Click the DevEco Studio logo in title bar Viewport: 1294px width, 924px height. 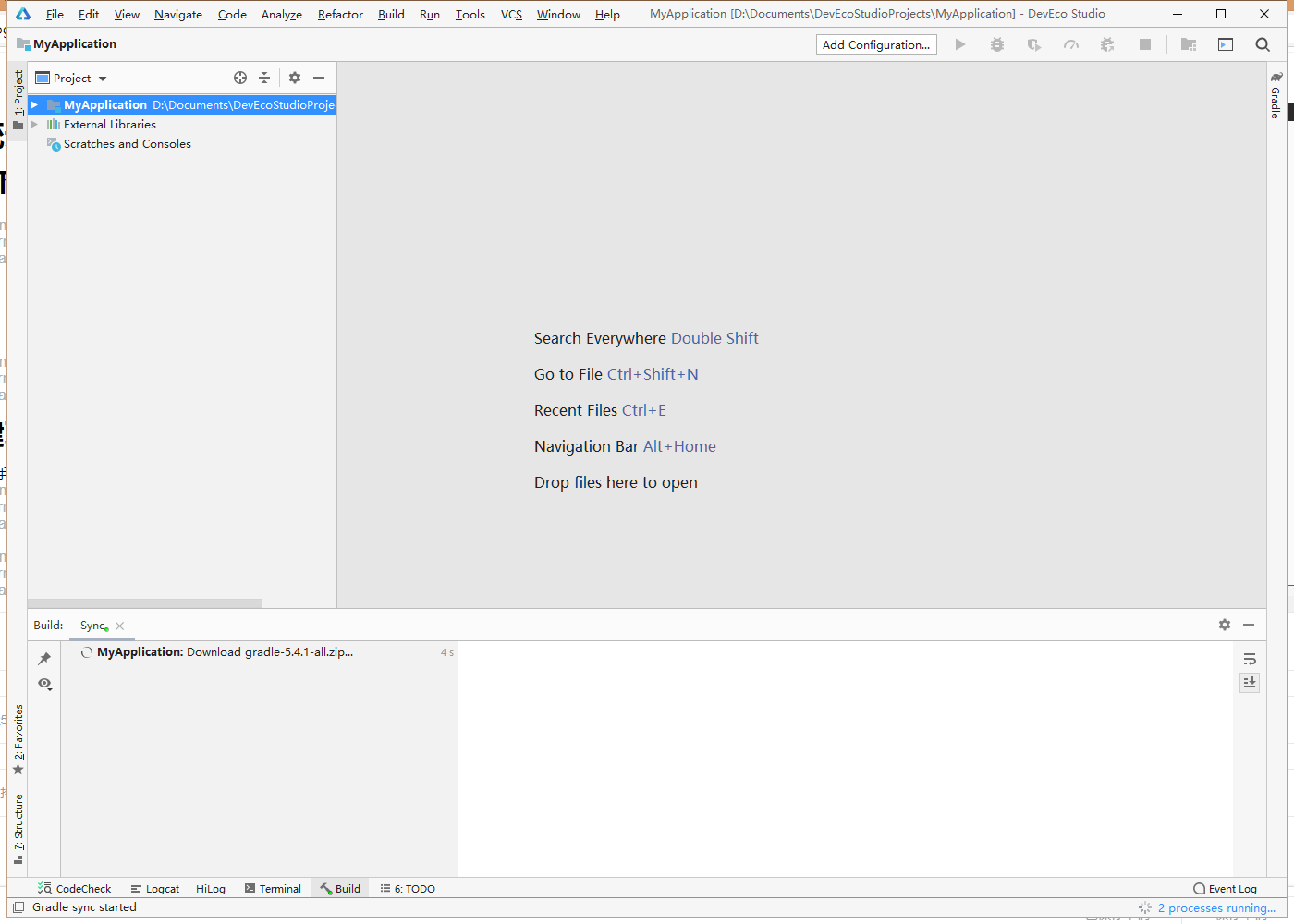[23, 14]
